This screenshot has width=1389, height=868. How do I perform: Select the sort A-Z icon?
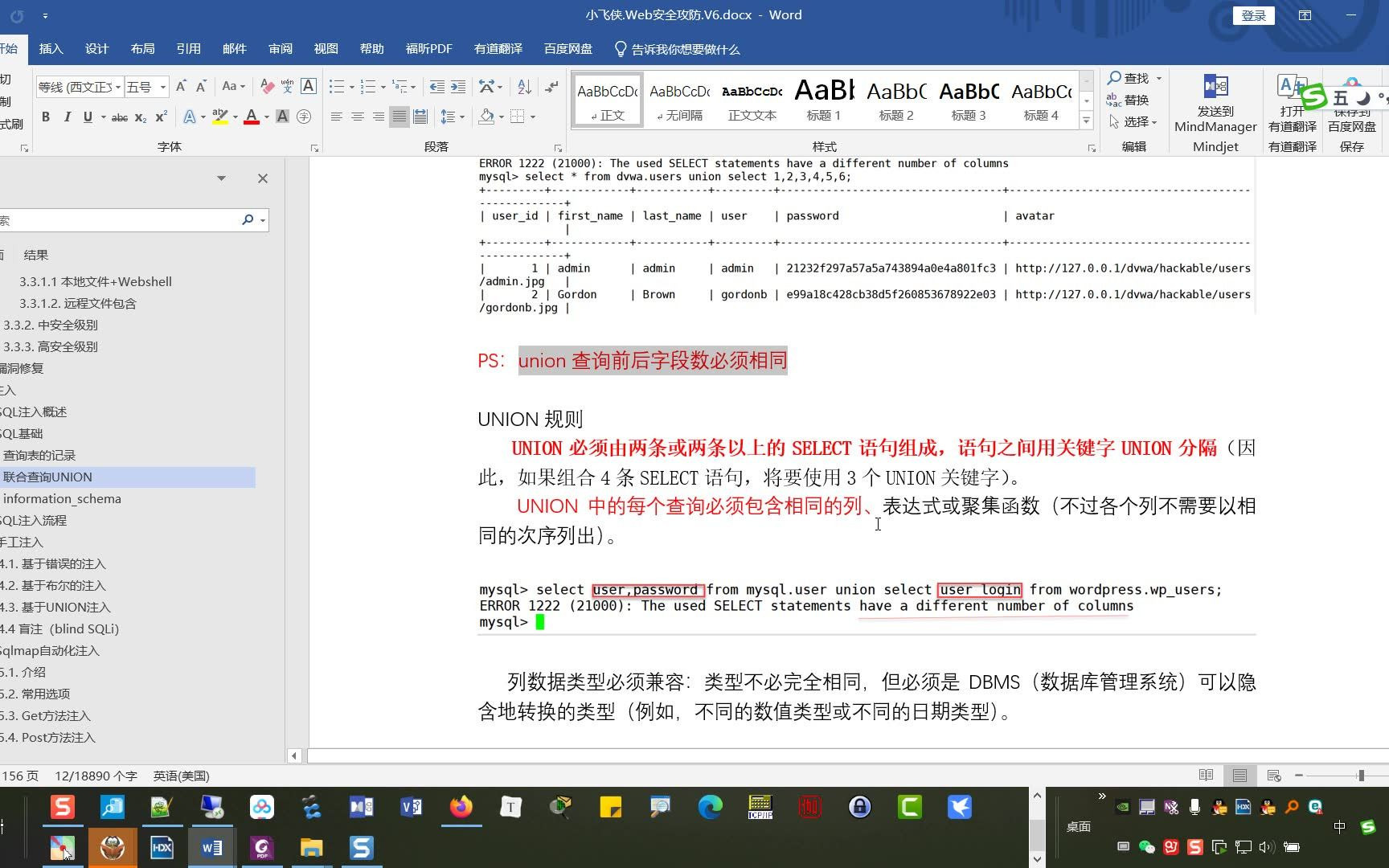click(x=523, y=86)
